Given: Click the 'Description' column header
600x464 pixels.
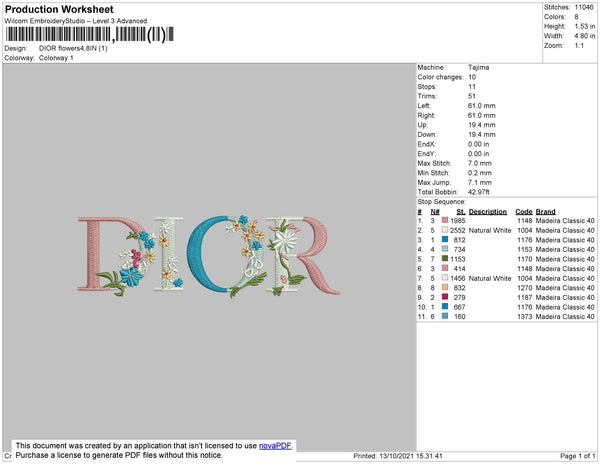Looking at the screenshot, I should click(x=488, y=212).
